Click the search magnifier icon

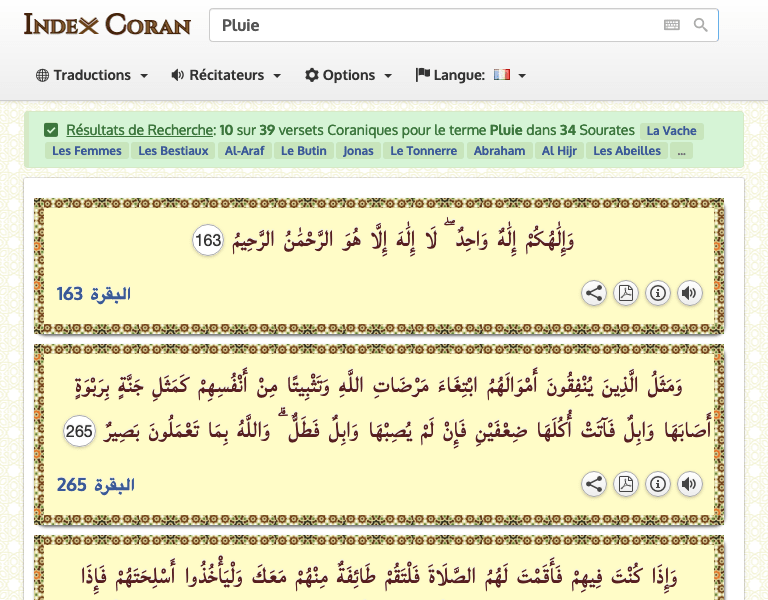point(701,25)
